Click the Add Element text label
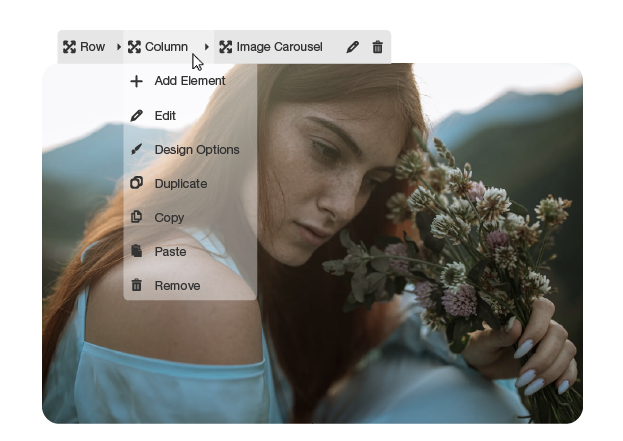623x441 pixels. [x=190, y=81]
